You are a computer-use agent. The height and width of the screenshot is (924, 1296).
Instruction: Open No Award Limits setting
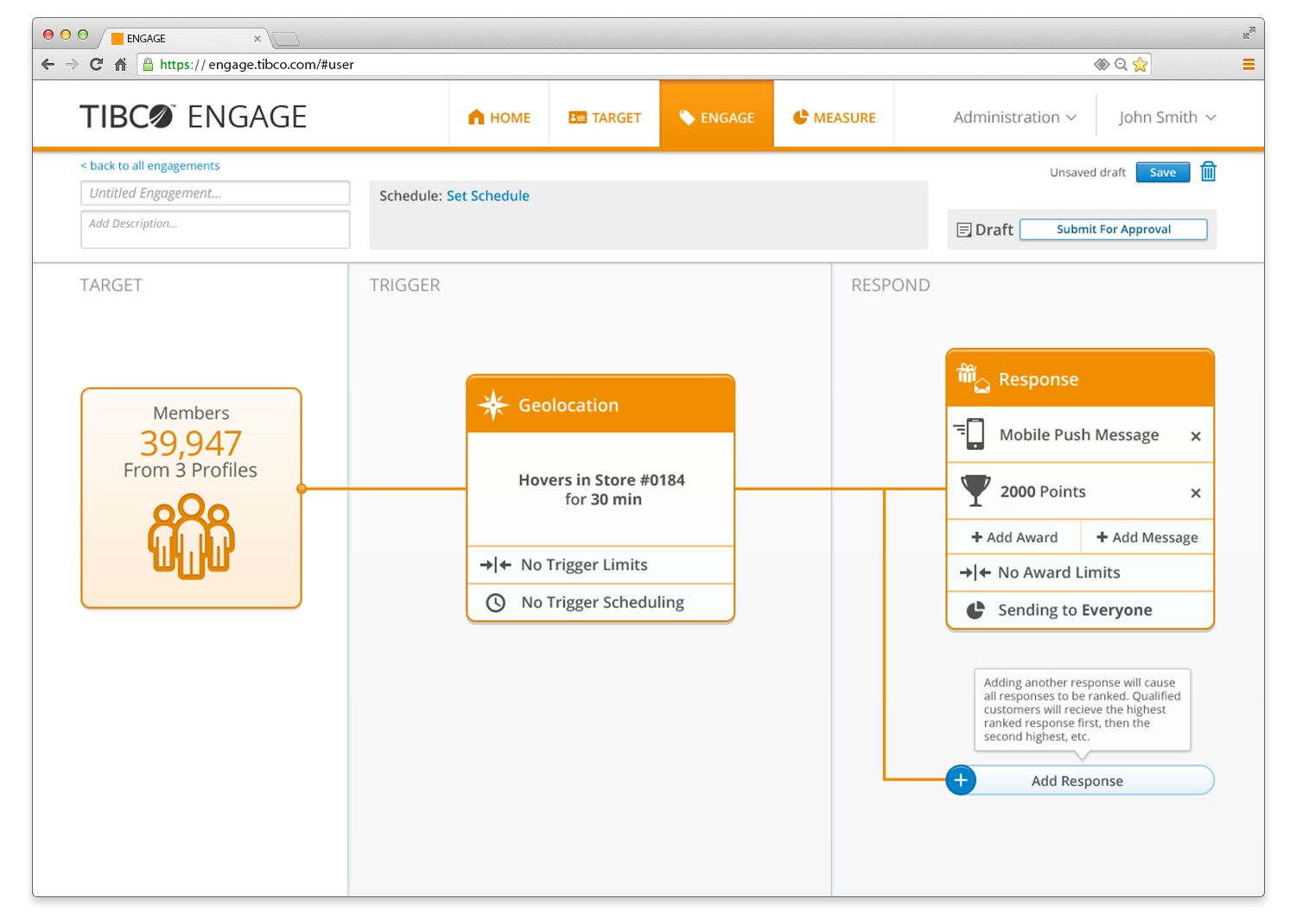pyautogui.click(x=1080, y=573)
